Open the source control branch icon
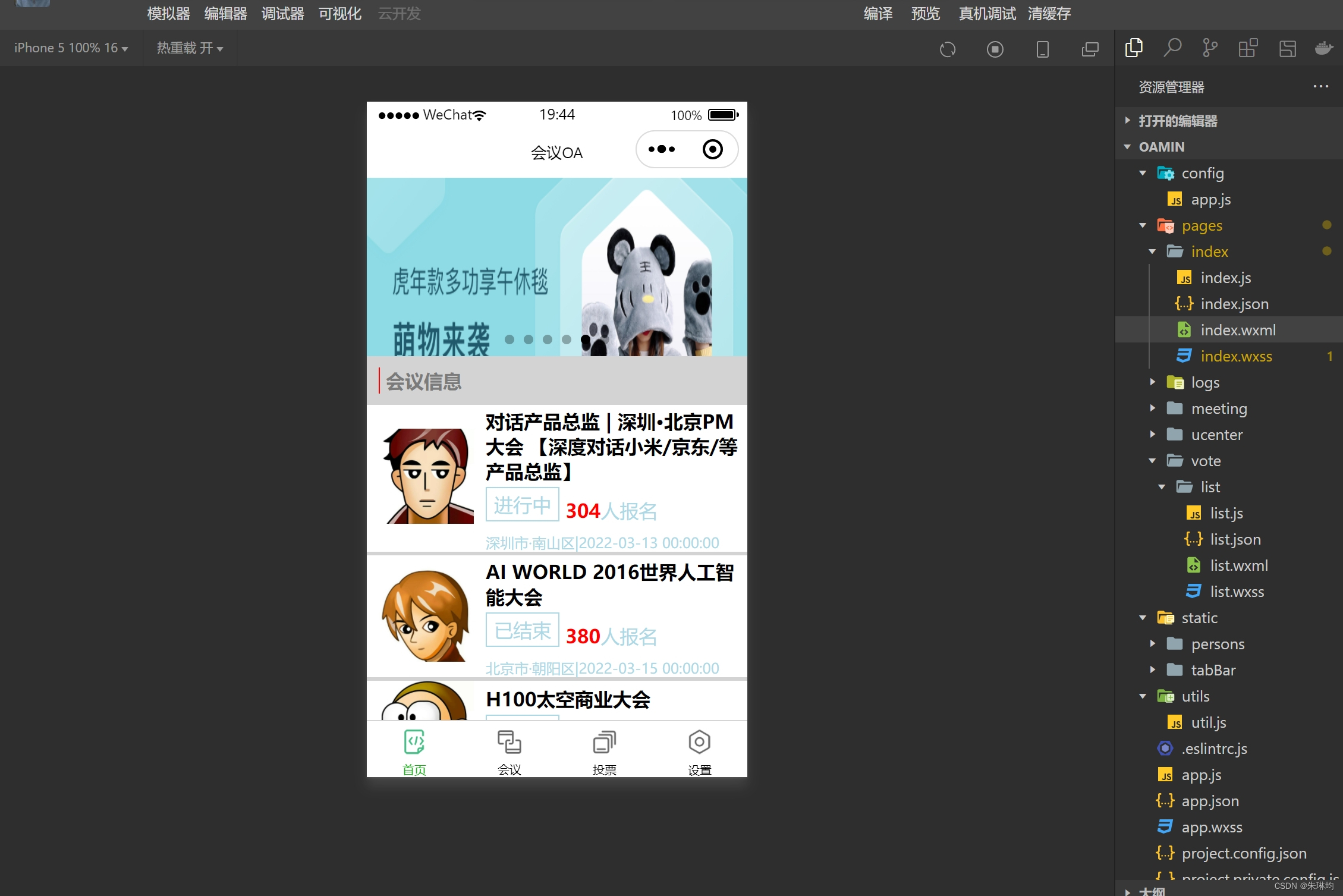 (x=1209, y=48)
